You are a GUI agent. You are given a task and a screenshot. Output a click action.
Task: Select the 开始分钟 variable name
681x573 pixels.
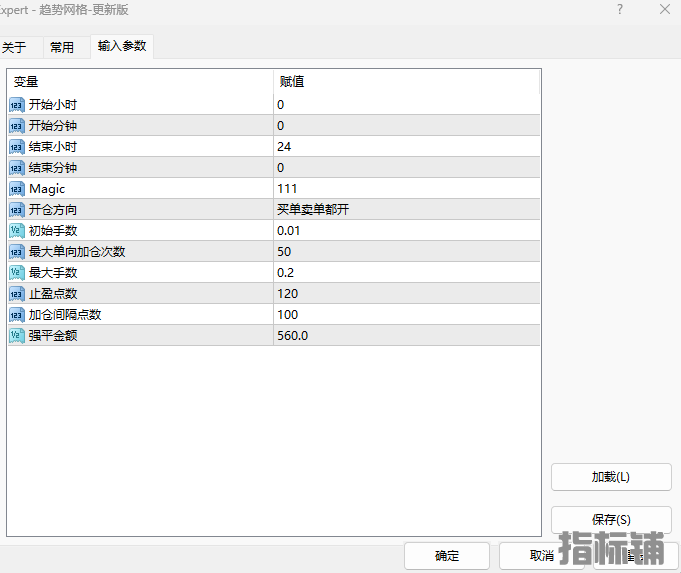[53, 126]
